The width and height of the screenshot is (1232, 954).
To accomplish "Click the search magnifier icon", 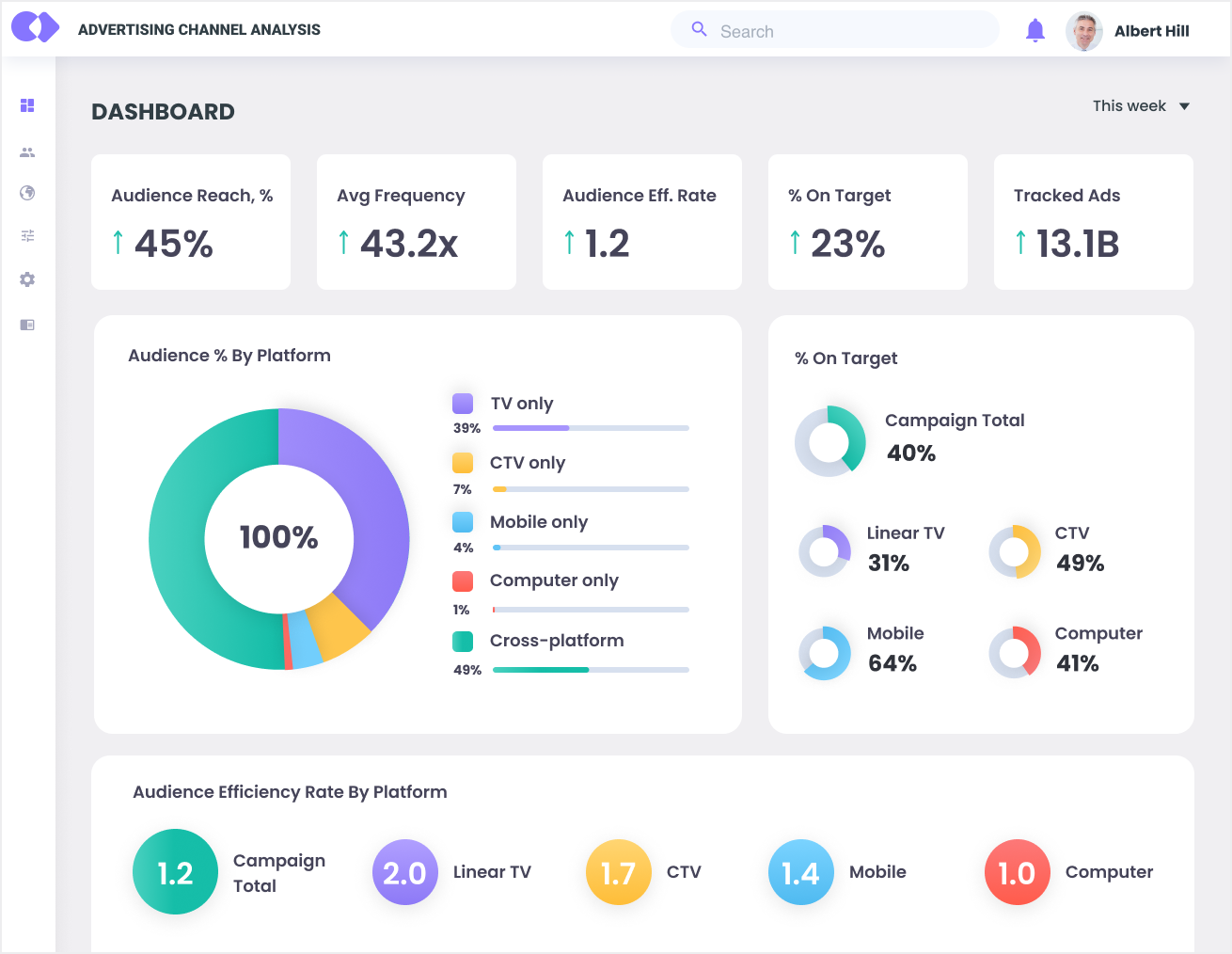I will pos(699,30).
